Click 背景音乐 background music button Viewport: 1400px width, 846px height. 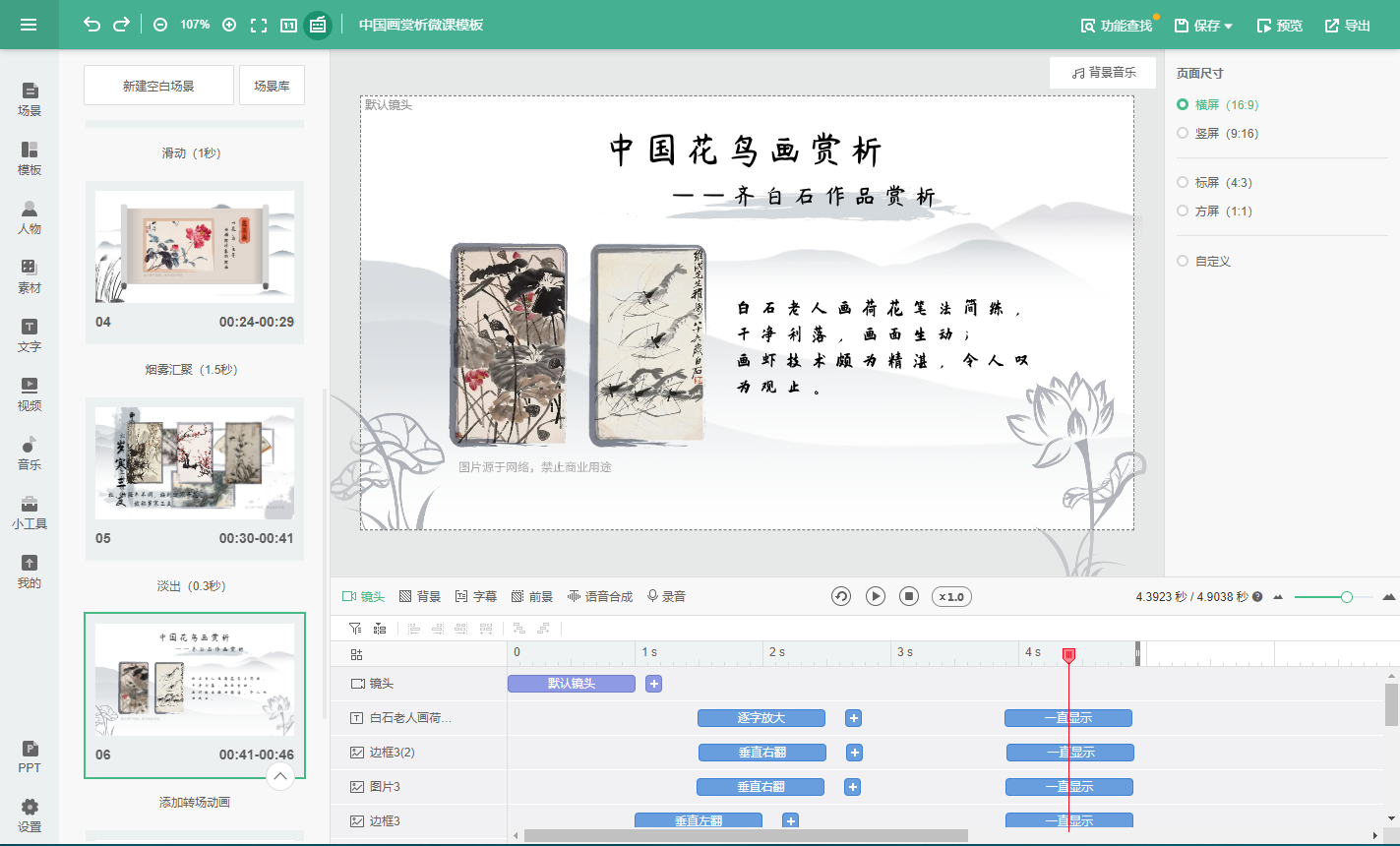(x=1103, y=73)
